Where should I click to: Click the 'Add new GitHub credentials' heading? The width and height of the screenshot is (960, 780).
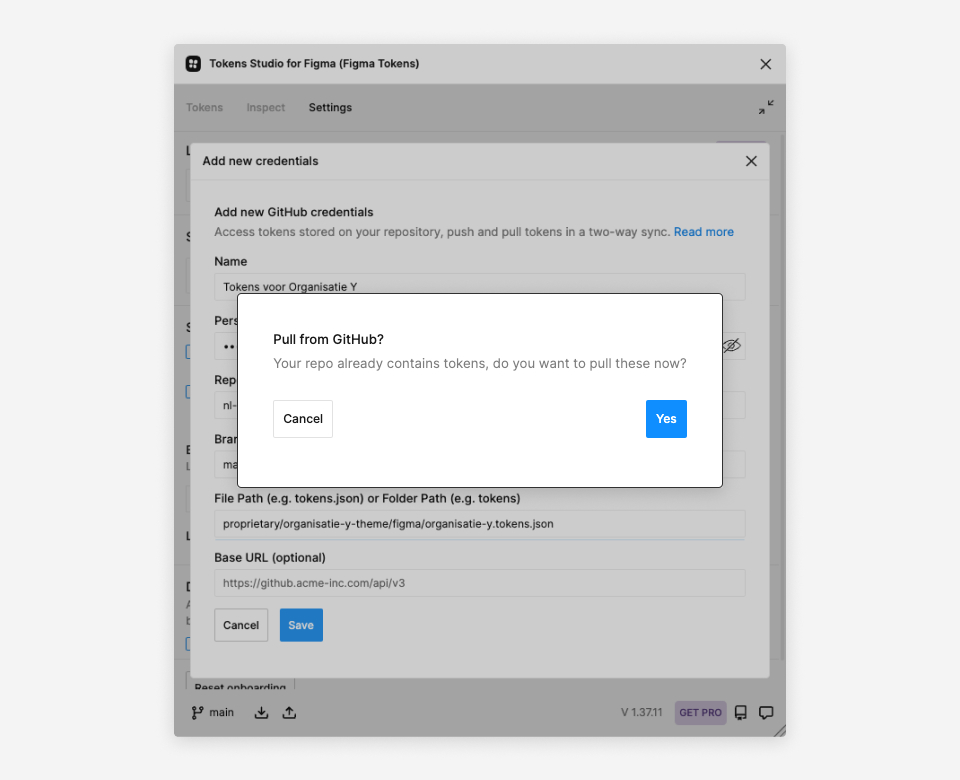(294, 212)
